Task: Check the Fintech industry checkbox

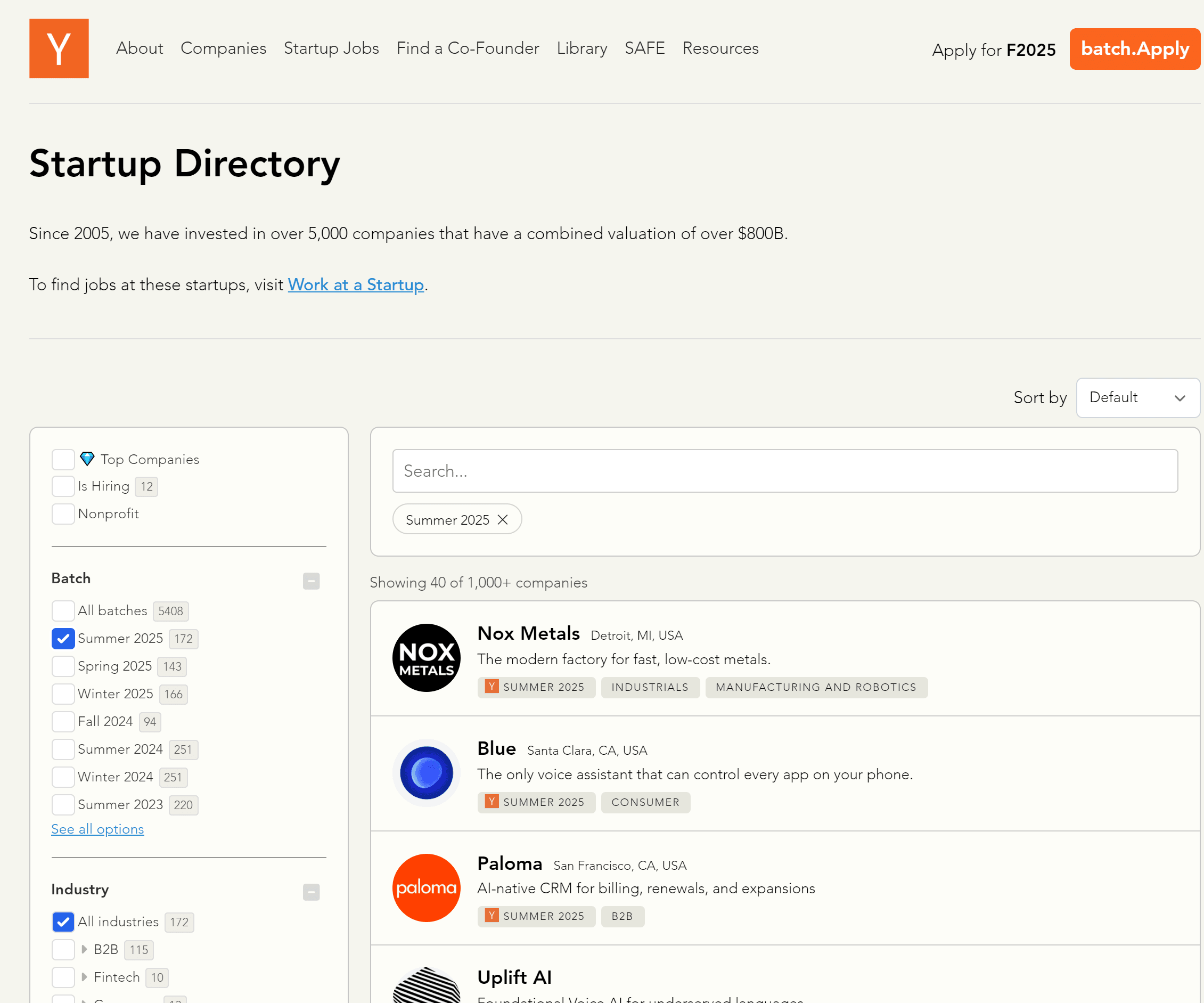Action: (x=63, y=977)
